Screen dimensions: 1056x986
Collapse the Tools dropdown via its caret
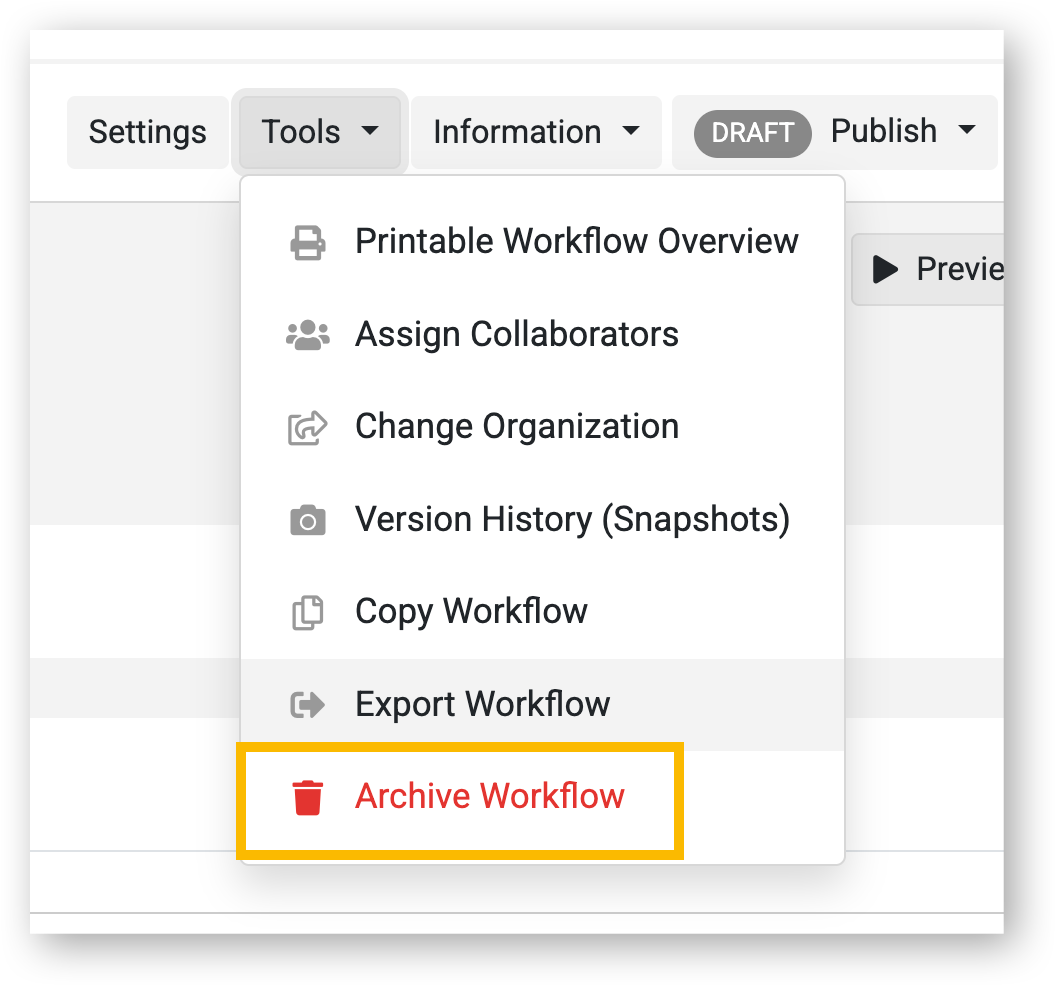point(370,131)
